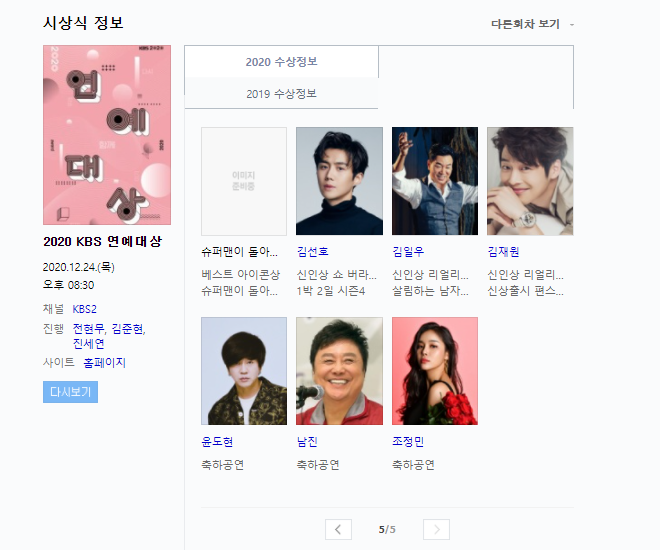Open host 김준현's profile link
Screen dimensions: 660x550
128,328
